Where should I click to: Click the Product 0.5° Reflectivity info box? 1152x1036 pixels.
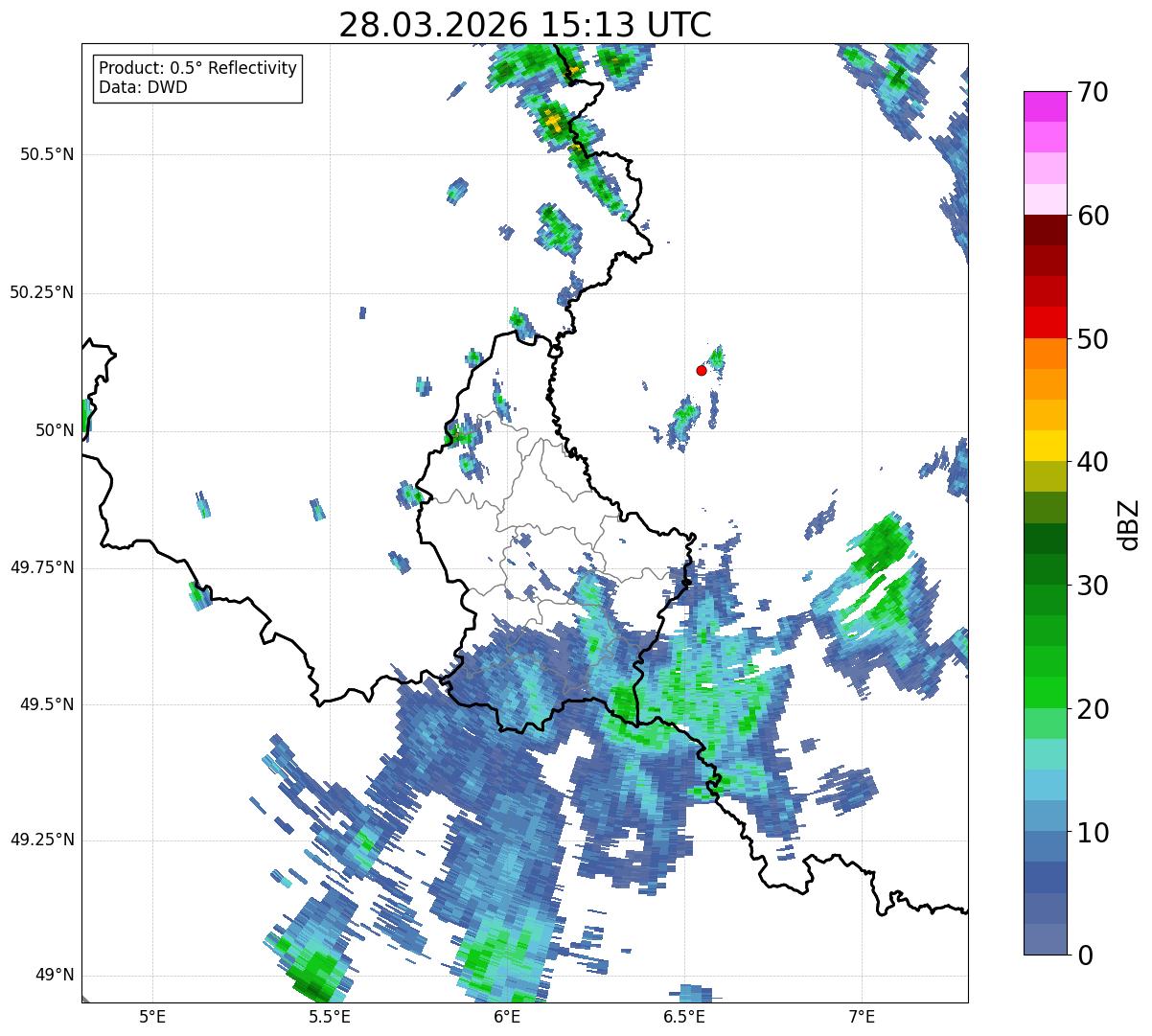197,79
